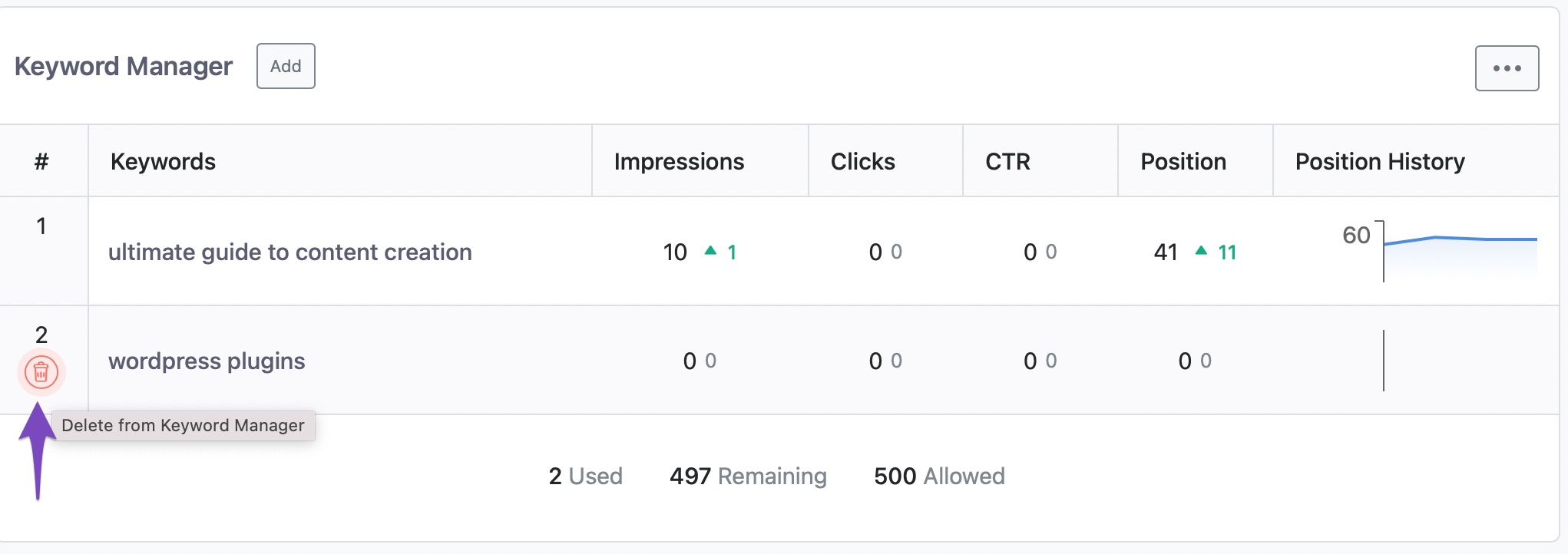Sort by the Impressions column header

(679, 162)
